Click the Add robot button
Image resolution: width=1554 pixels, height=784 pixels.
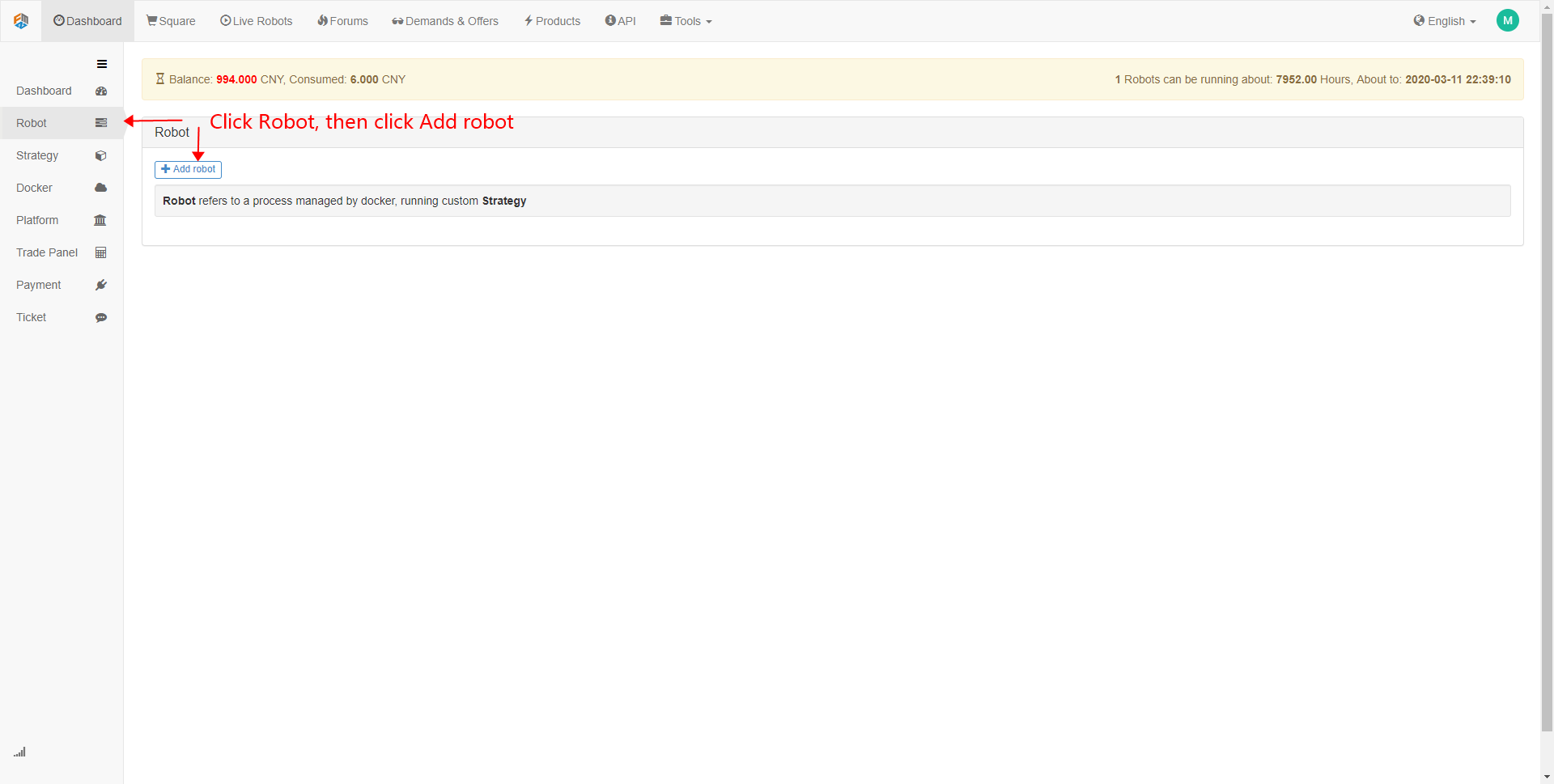[188, 169]
